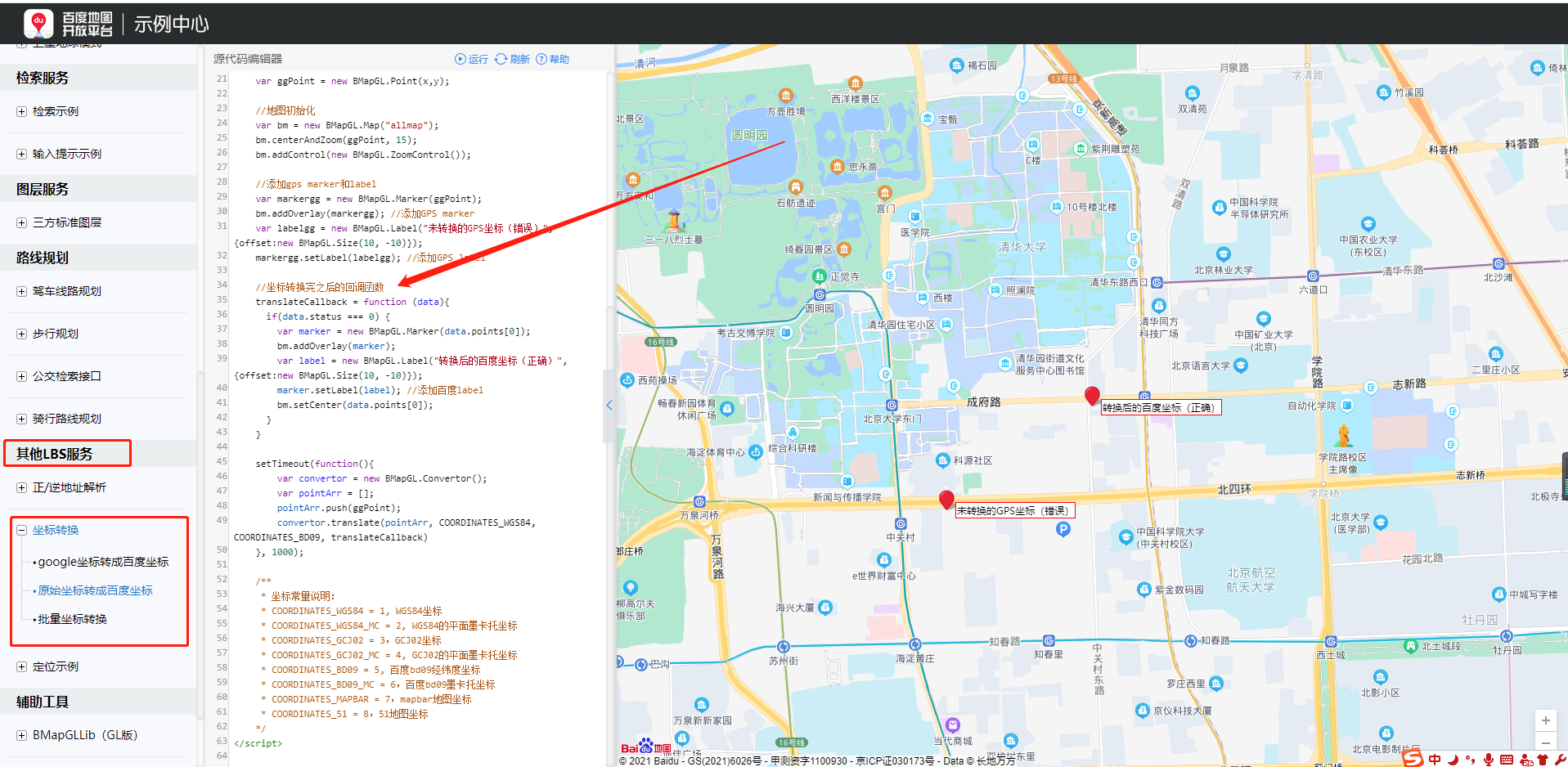
Task: Collapse the code editor panel arrow
Action: coord(609,405)
